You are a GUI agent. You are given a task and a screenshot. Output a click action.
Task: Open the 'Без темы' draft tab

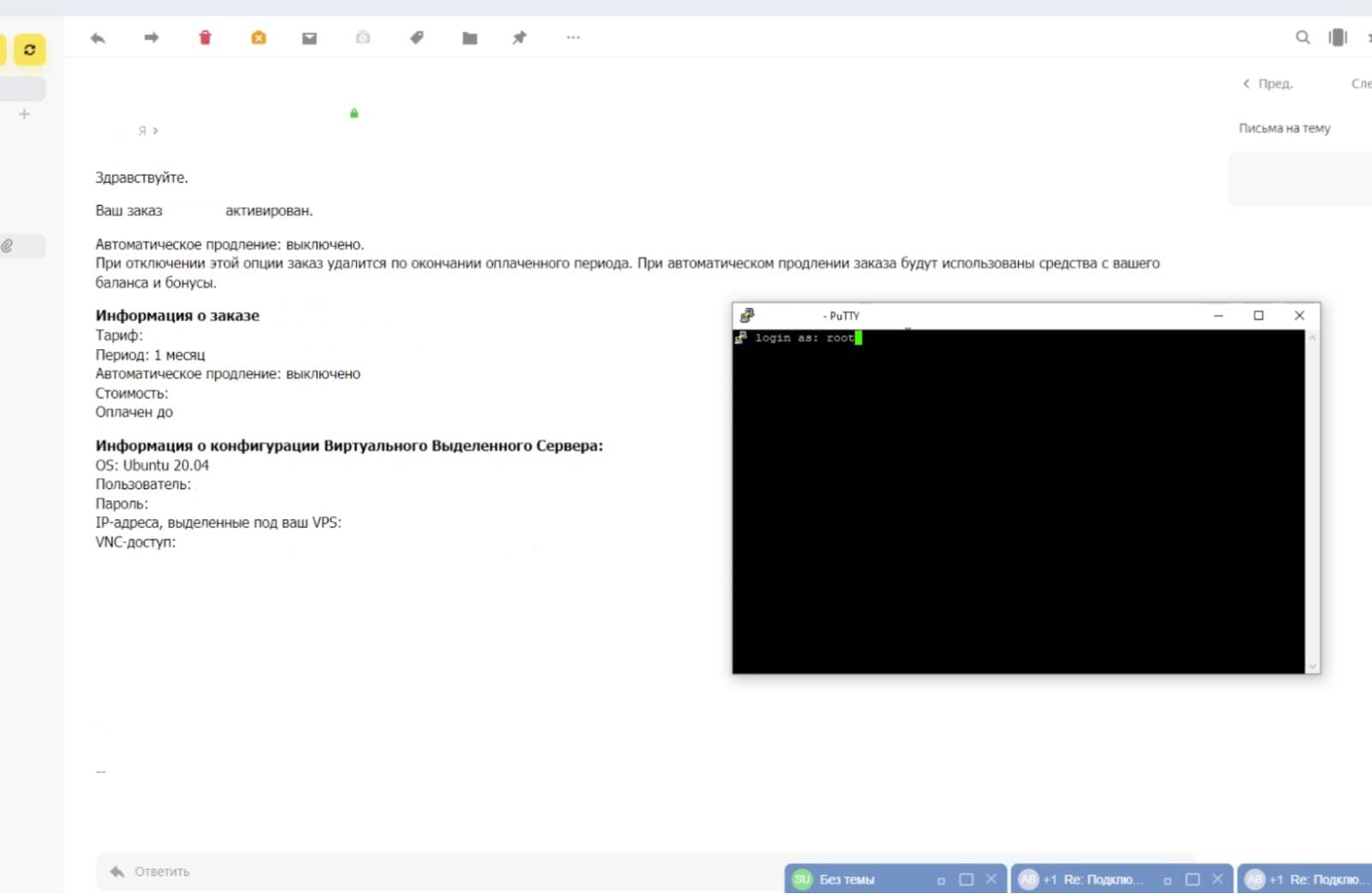(x=847, y=879)
